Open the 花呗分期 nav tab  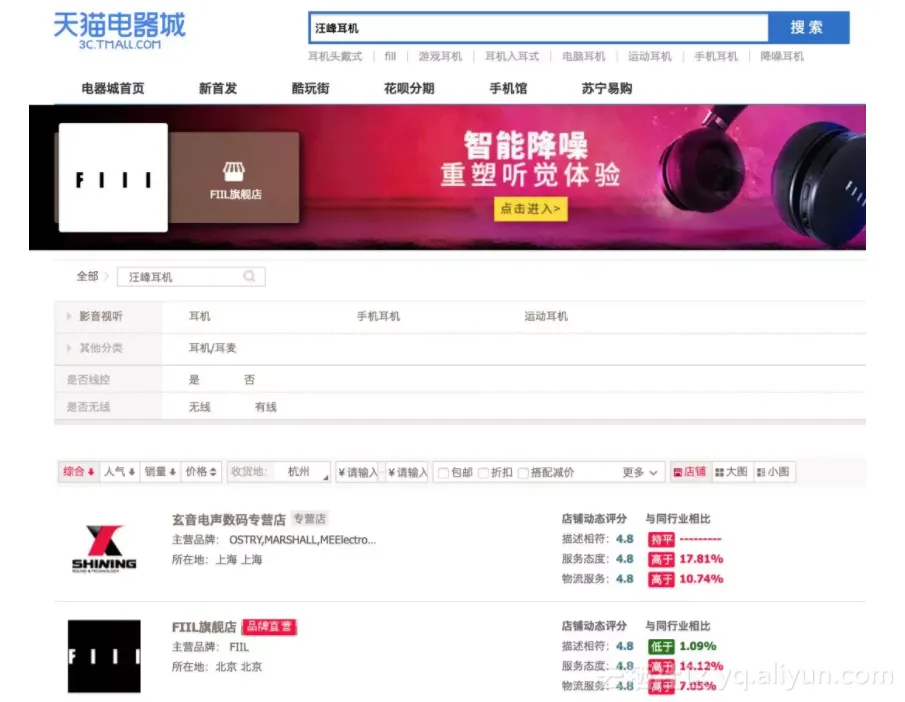[409, 88]
